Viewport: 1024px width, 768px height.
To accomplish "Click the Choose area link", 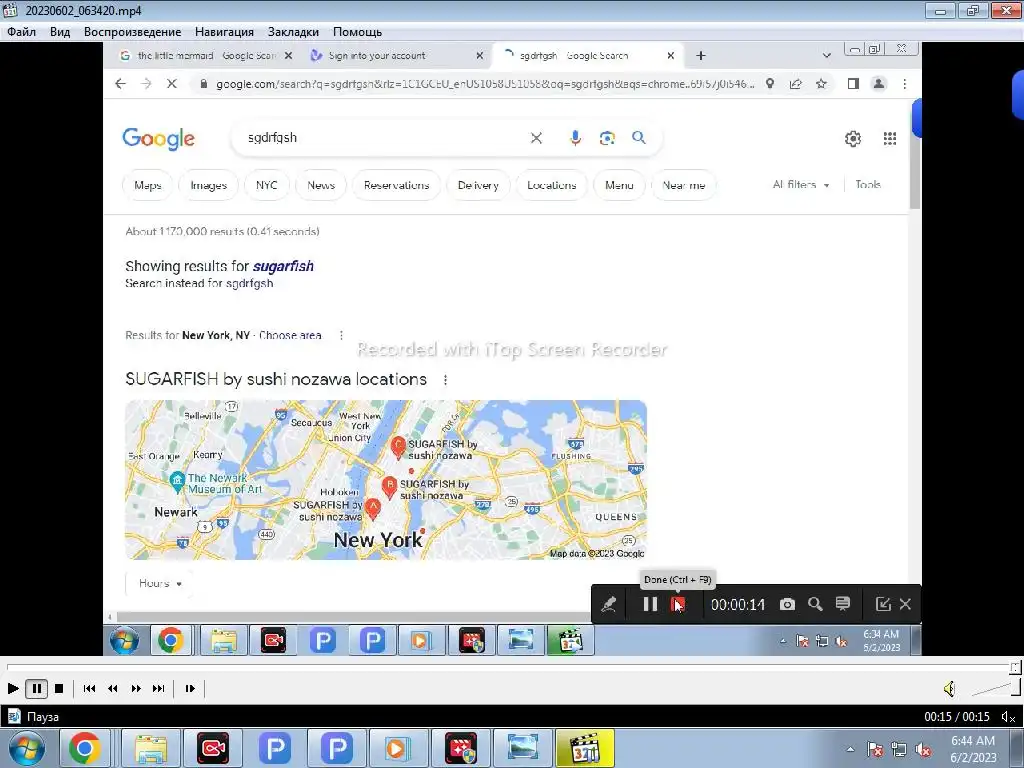I will (x=290, y=335).
